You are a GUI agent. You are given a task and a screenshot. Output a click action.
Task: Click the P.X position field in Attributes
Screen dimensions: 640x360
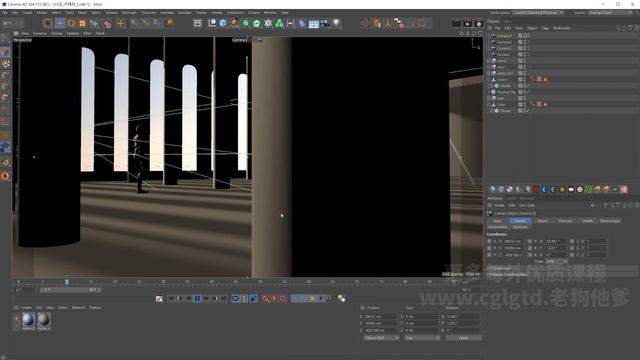point(513,241)
